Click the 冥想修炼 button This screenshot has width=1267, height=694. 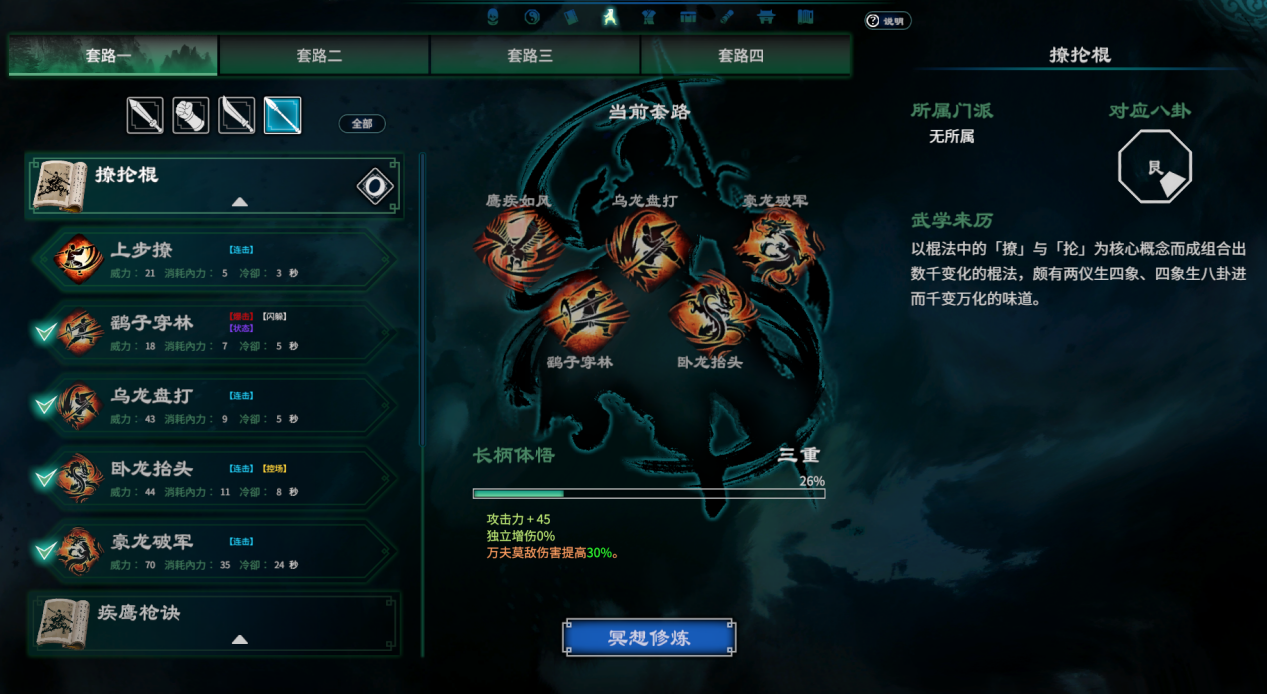click(649, 638)
